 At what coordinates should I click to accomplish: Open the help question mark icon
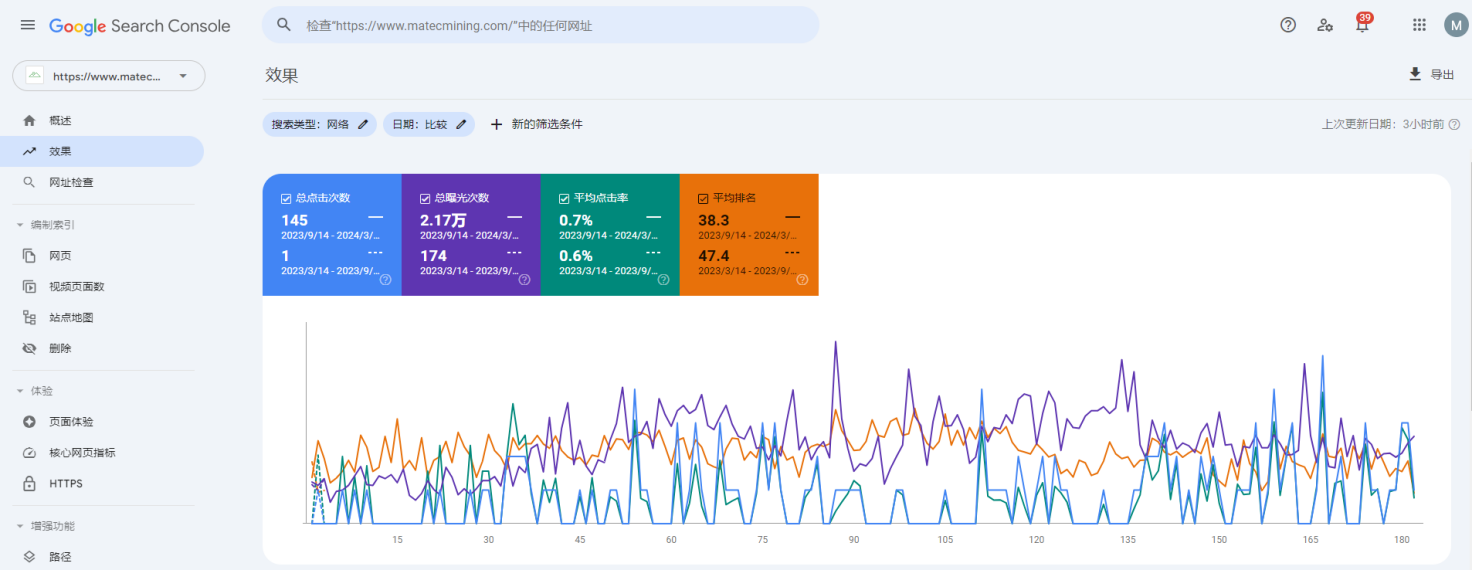pyautogui.click(x=1288, y=25)
